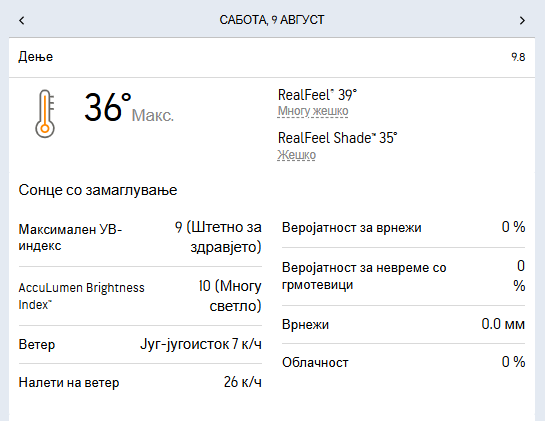Open the 'Многу жешко' RealFeel explanation link
The image size is (545, 421).
313,111
